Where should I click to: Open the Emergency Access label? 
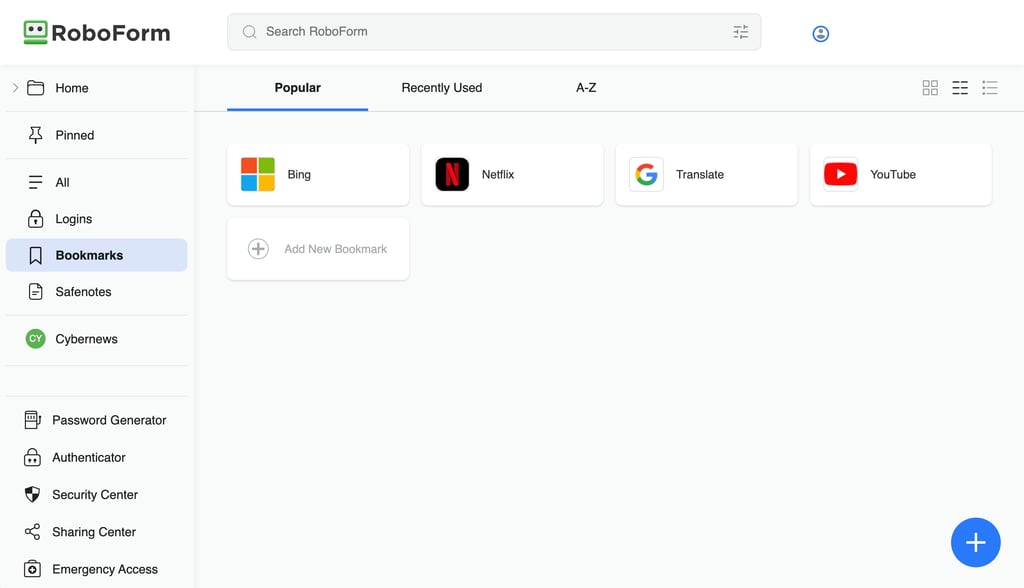105,569
